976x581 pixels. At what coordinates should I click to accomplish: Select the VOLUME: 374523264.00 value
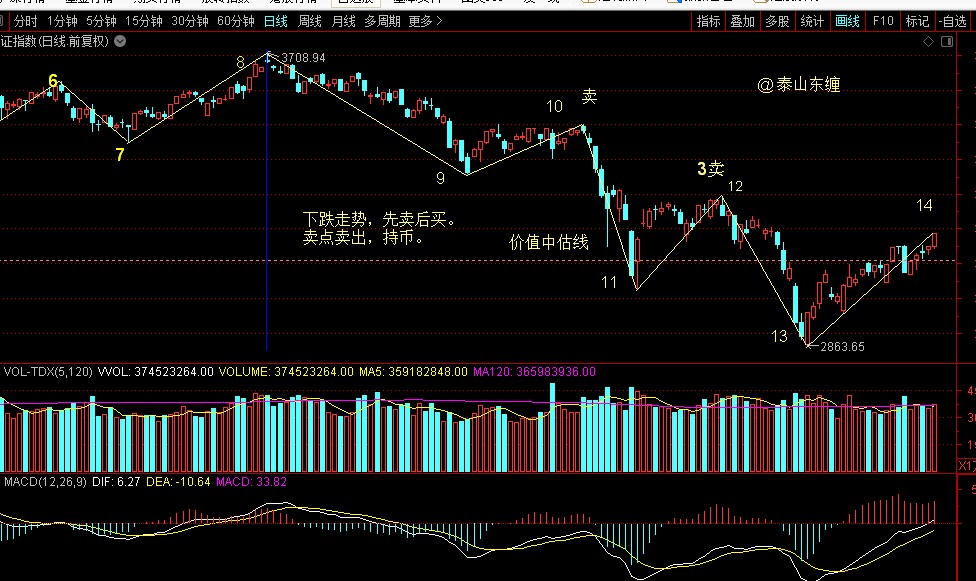click(286, 372)
